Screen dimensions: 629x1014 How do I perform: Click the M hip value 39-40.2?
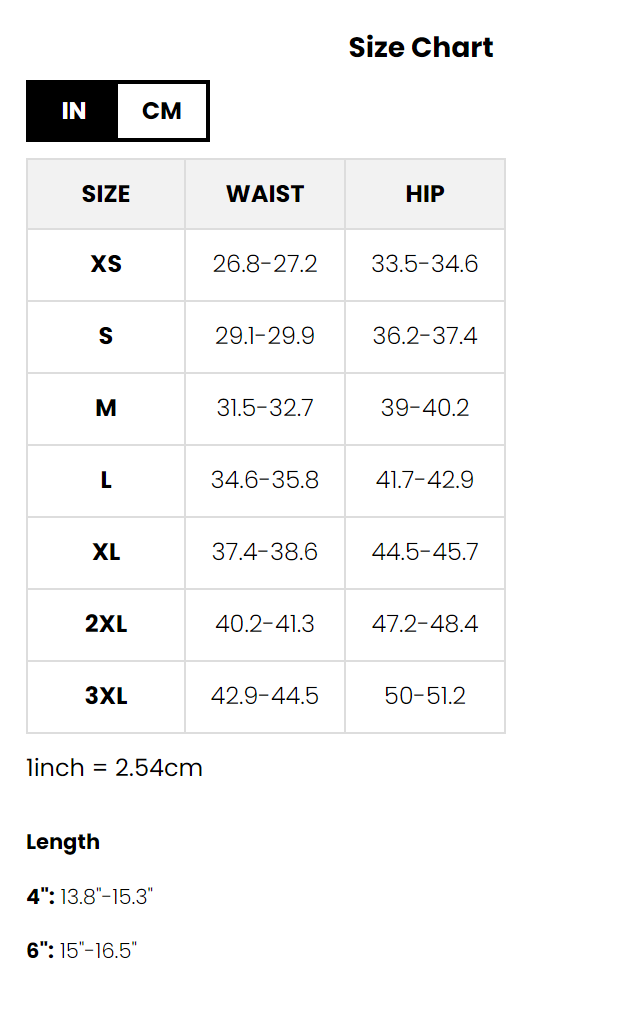425,409
